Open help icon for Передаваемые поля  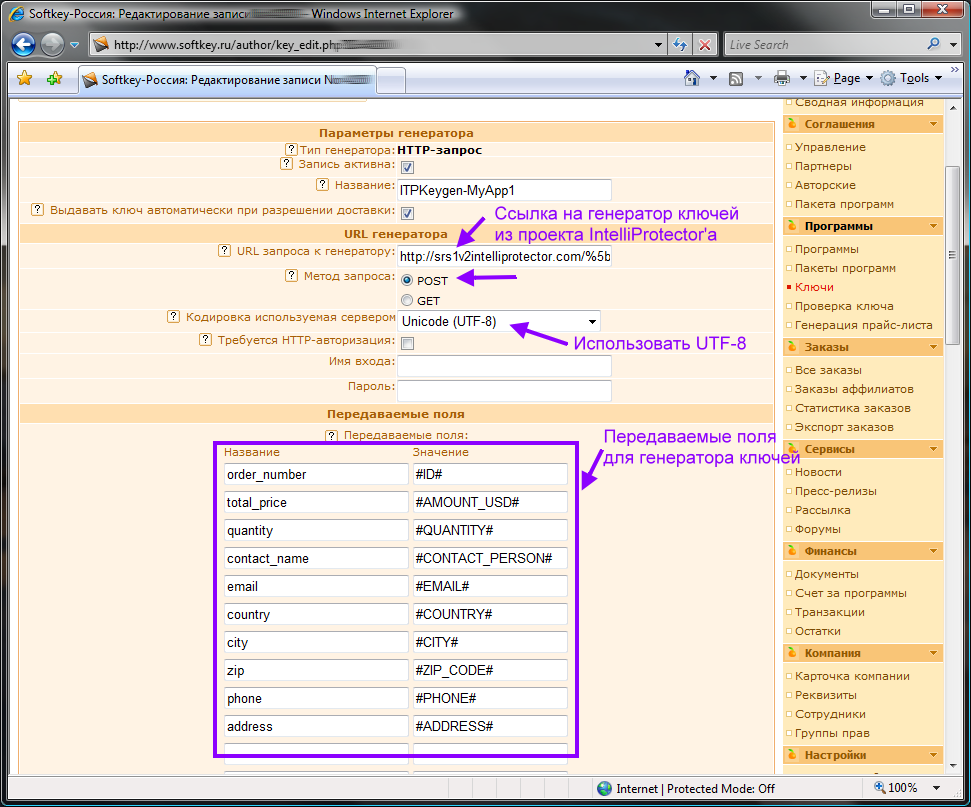coord(332,435)
